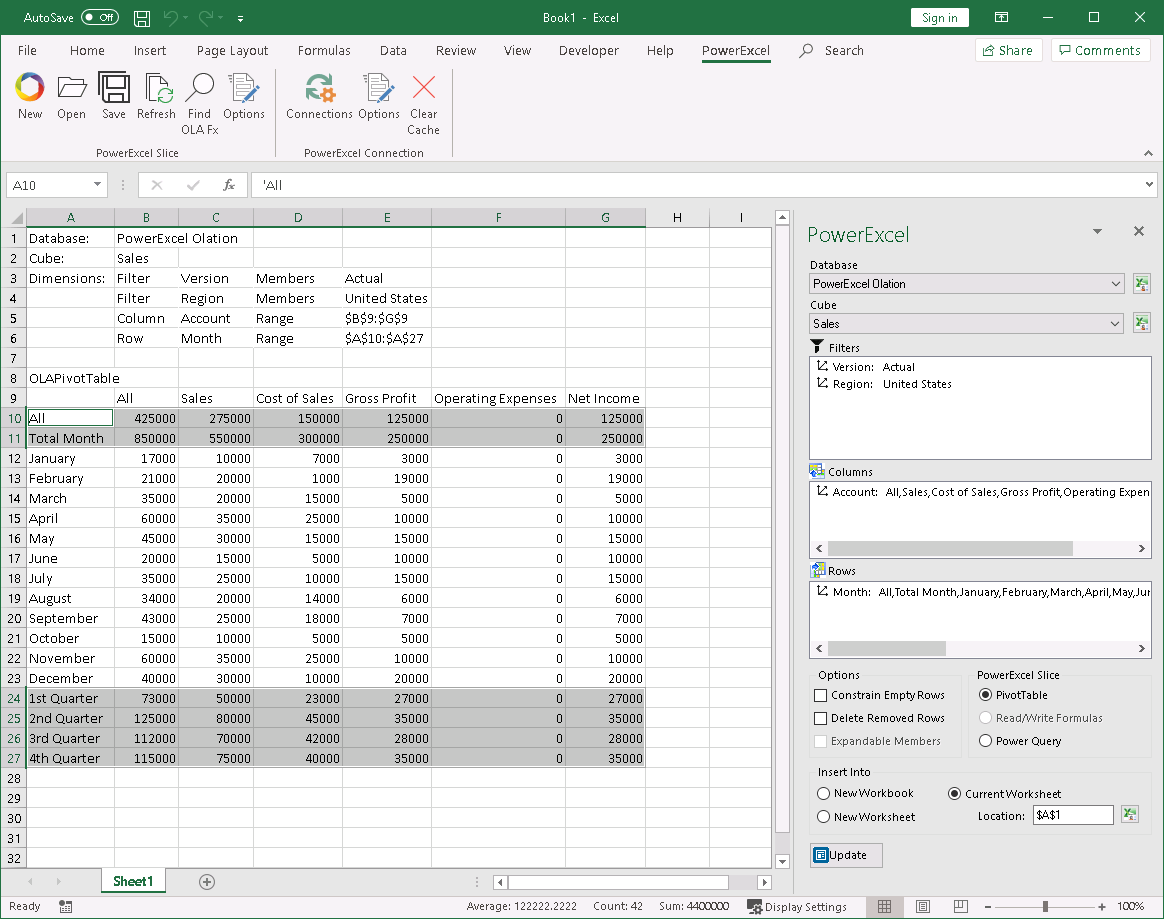The image size is (1164, 919).
Task: Click the Columns list horizontal scrollbar
Action: pyautogui.click(x=949, y=549)
